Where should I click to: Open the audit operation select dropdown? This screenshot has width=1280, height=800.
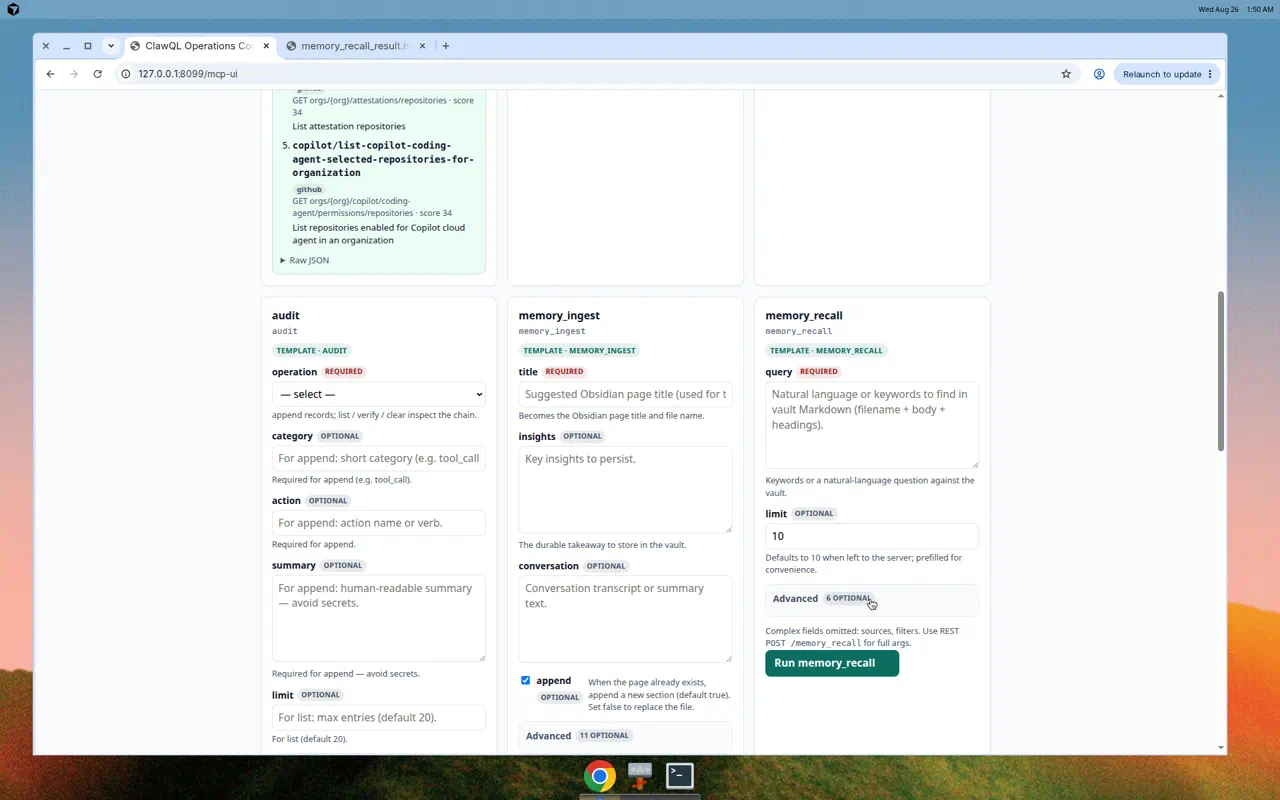[x=379, y=394]
